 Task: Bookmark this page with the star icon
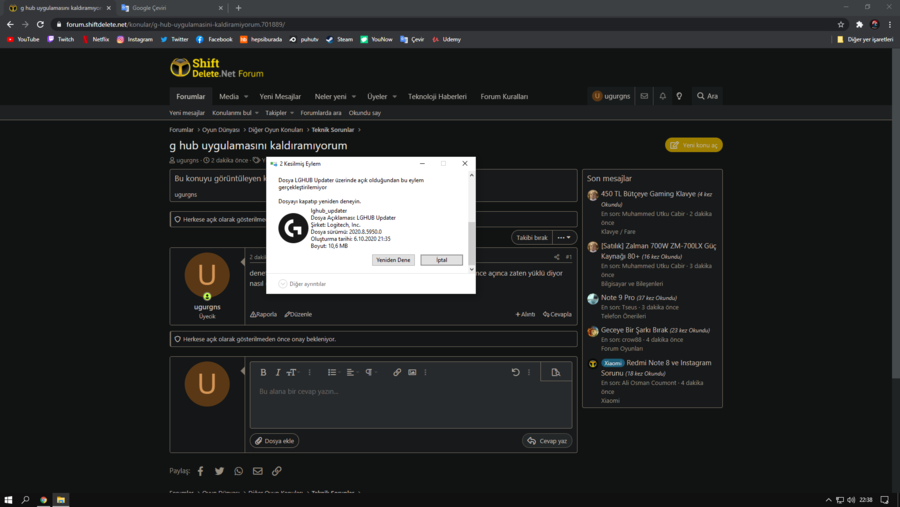tap(841, 24)
